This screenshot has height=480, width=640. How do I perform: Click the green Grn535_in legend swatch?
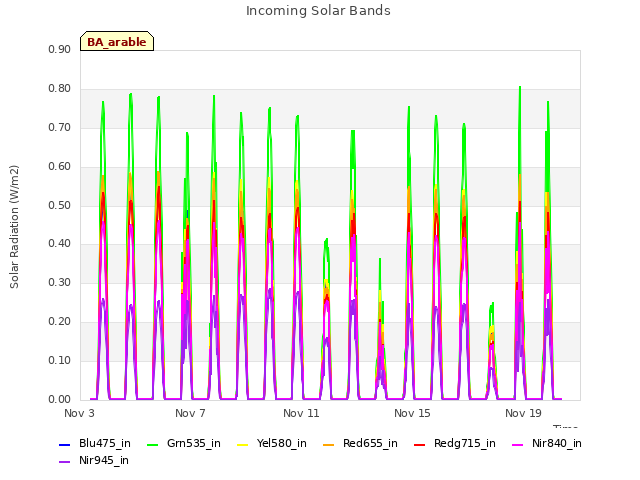tap(153, 444)
